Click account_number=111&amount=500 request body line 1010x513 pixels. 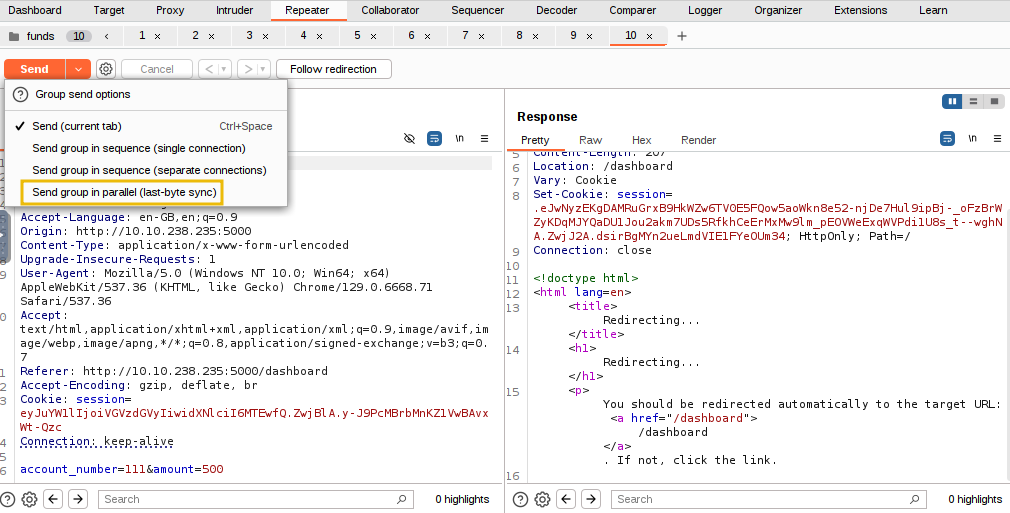click(x=122, y=469)
